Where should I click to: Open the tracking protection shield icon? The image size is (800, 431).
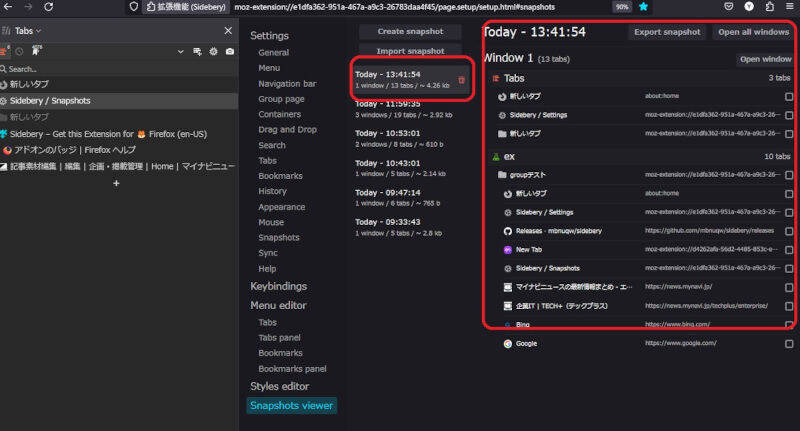click(x=134, y=7)
